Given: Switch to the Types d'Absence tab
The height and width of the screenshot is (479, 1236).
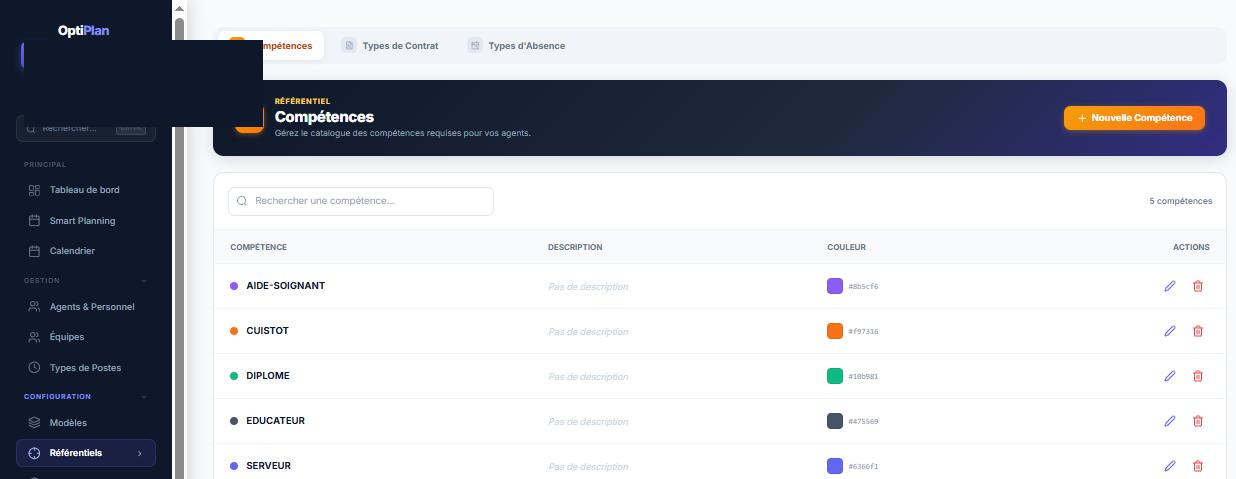Looking at the screenshot, I should pos(516,45).
